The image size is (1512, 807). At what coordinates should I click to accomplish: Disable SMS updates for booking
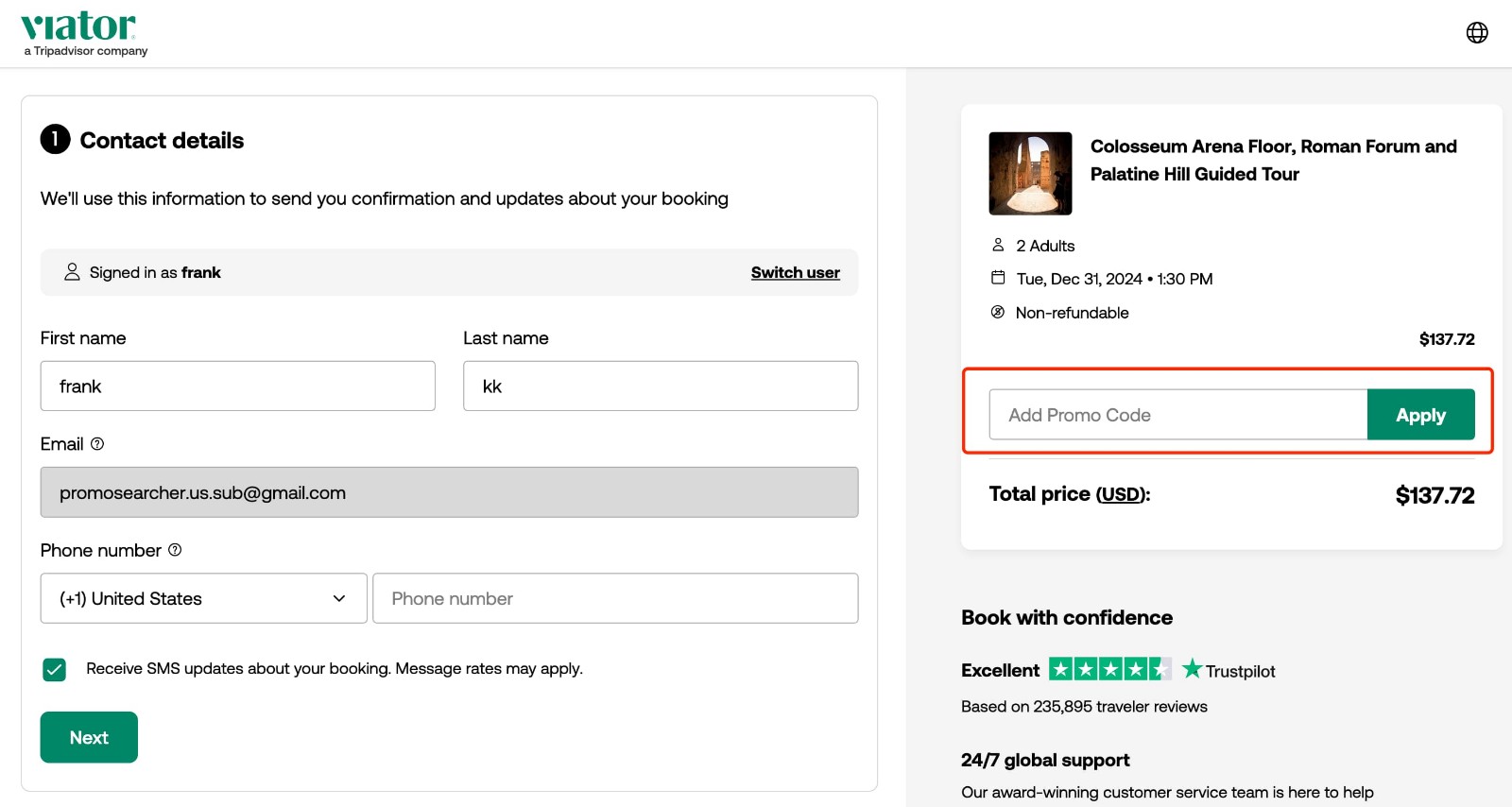tap(54, 669)
